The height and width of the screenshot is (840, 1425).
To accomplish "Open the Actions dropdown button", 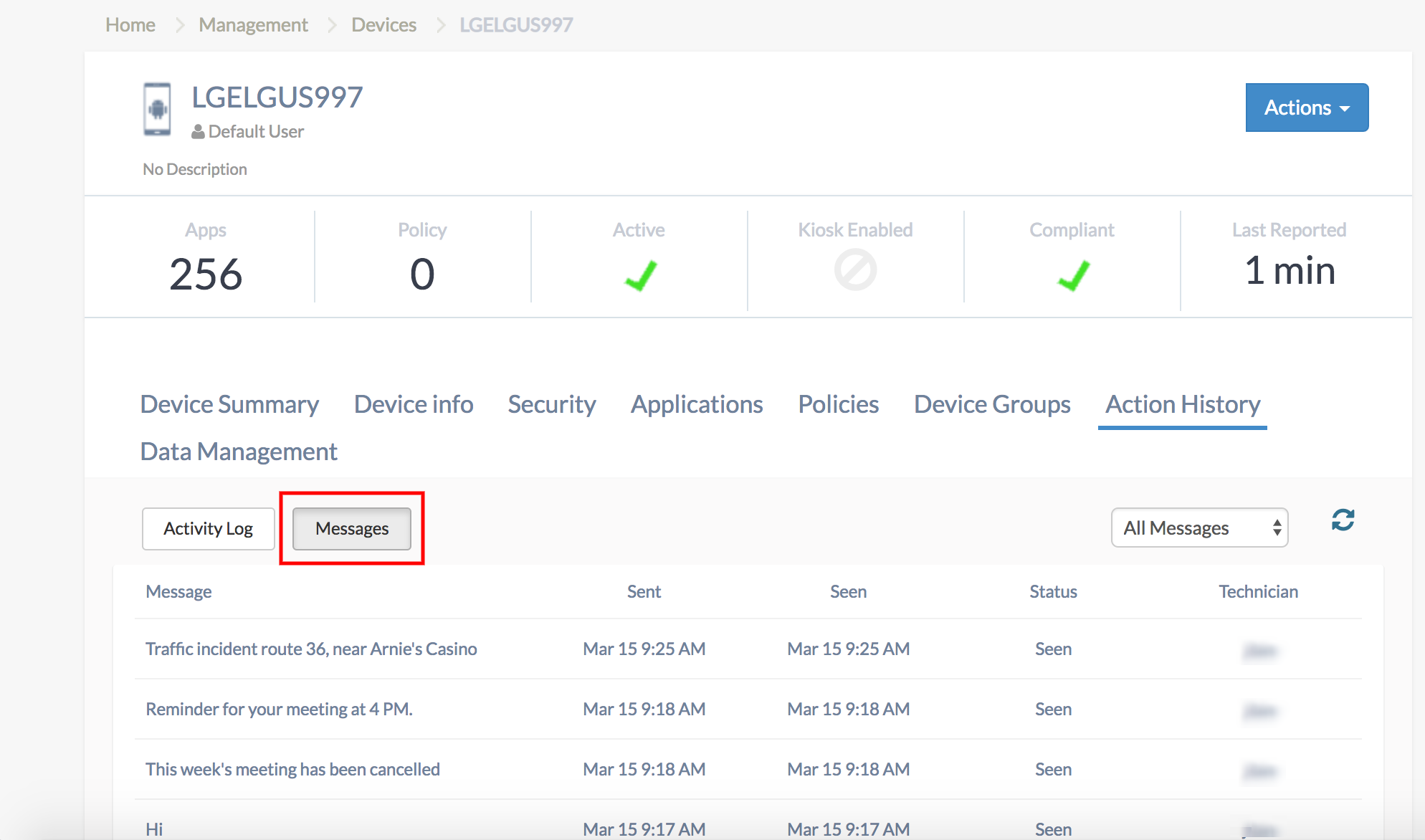I will pyautogui.click(x=1307, y=108).
